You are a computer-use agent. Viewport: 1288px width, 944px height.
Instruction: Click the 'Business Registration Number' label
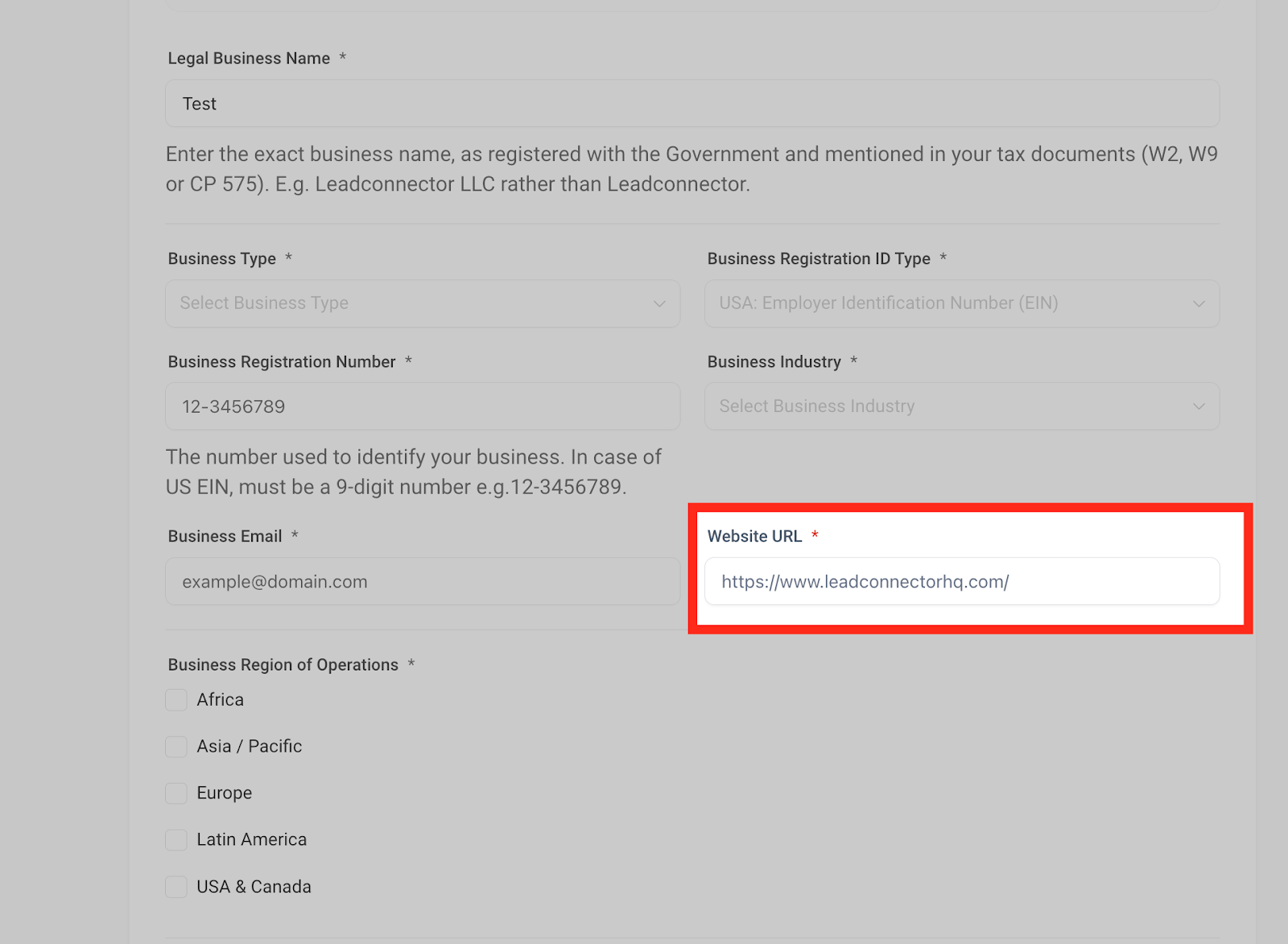[282, 362]
